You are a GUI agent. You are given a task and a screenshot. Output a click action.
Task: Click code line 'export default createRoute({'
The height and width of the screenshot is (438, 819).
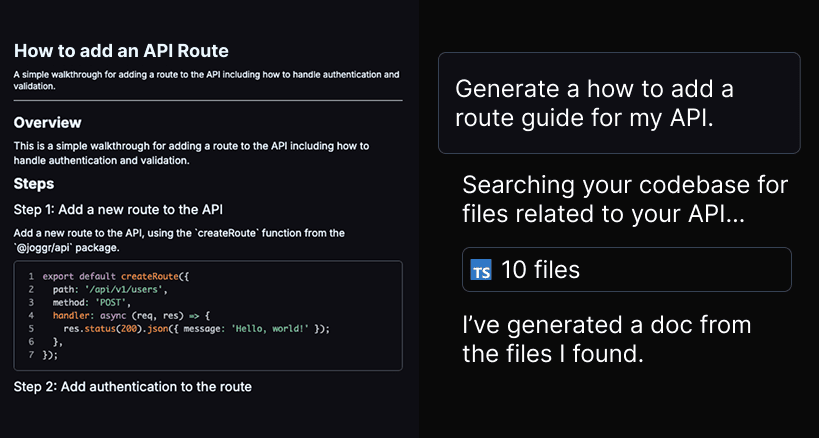click(x=115, y=276)
